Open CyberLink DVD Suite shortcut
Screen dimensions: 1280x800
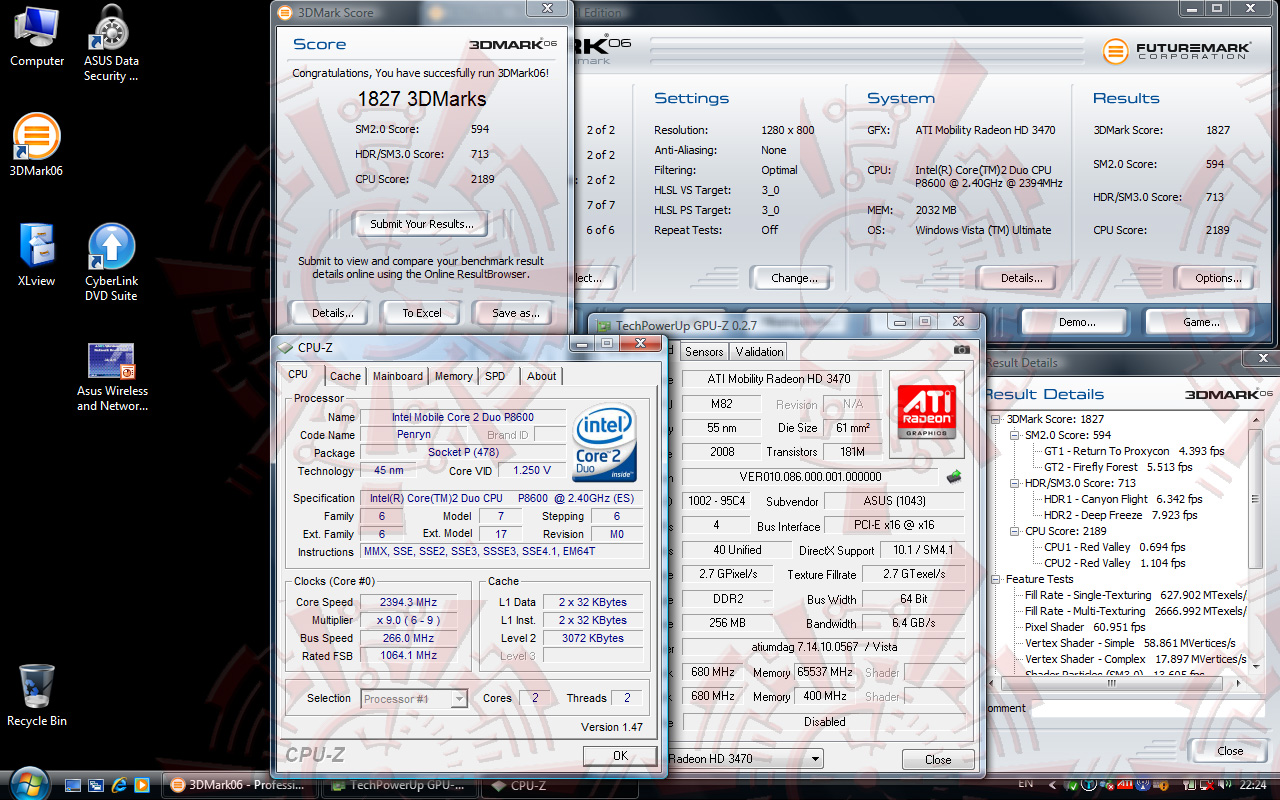click(x=111, y=262)
